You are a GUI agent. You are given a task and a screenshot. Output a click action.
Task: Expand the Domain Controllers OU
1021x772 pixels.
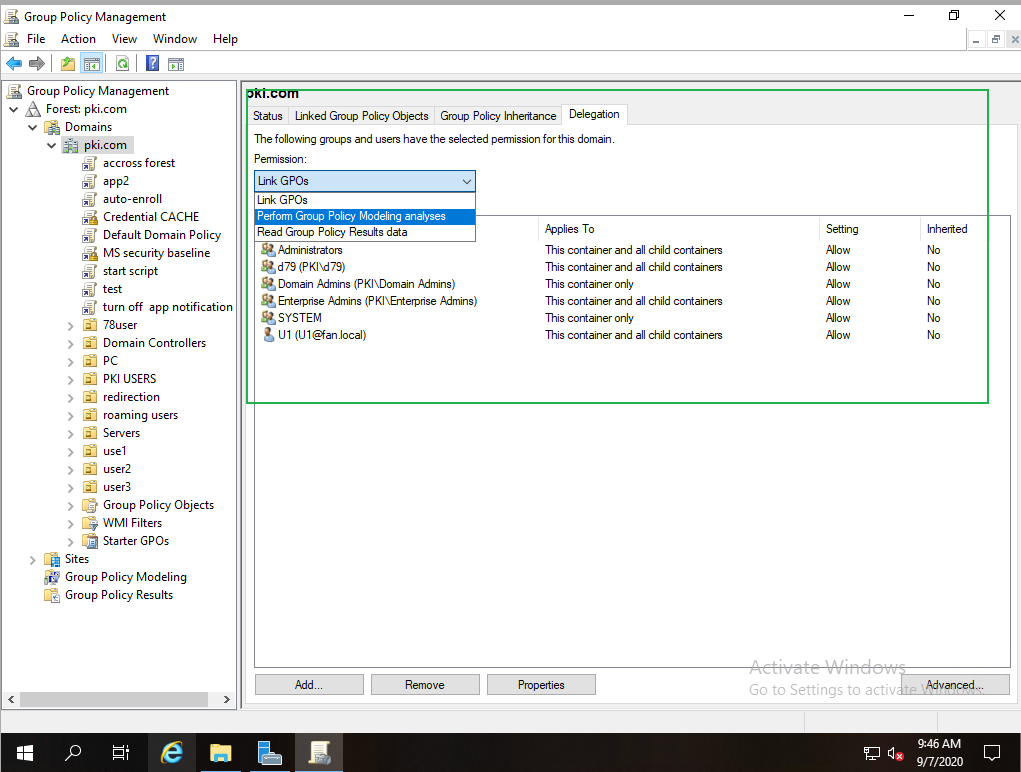[70, 343]
